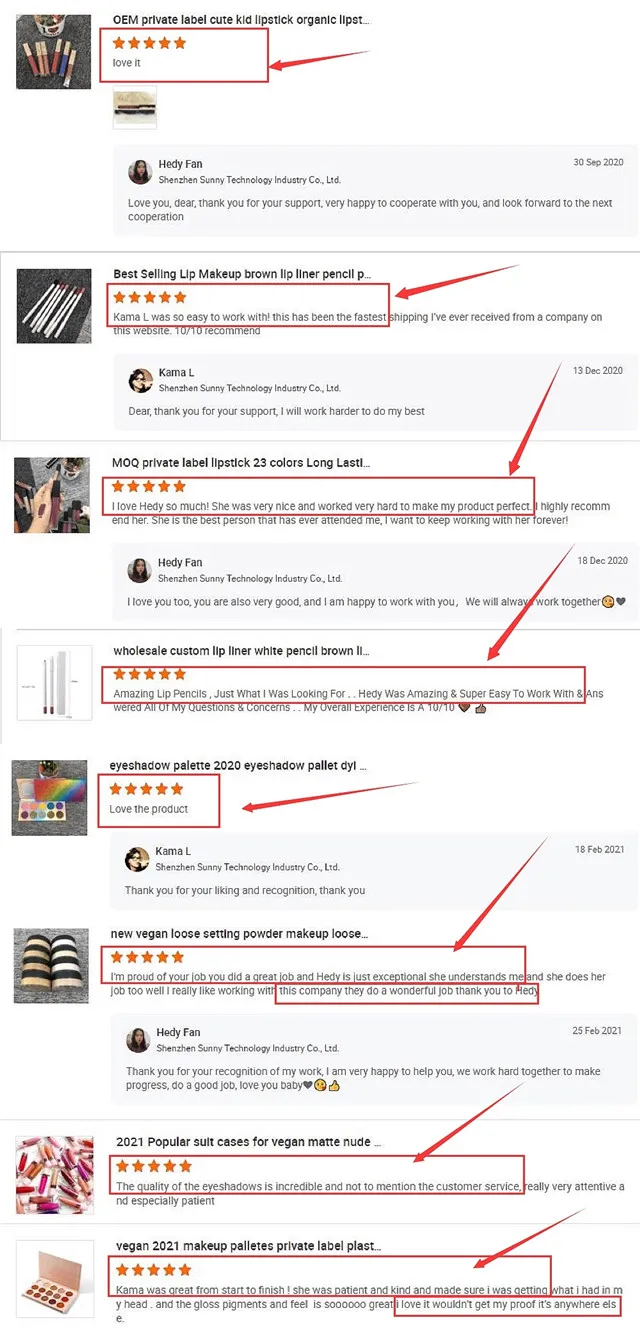Viewport: 640px width, 1339px height.
Task: Open the 'Best Selling Lip Makeup brown lip liner' title
Action: [x=242, y=273]
